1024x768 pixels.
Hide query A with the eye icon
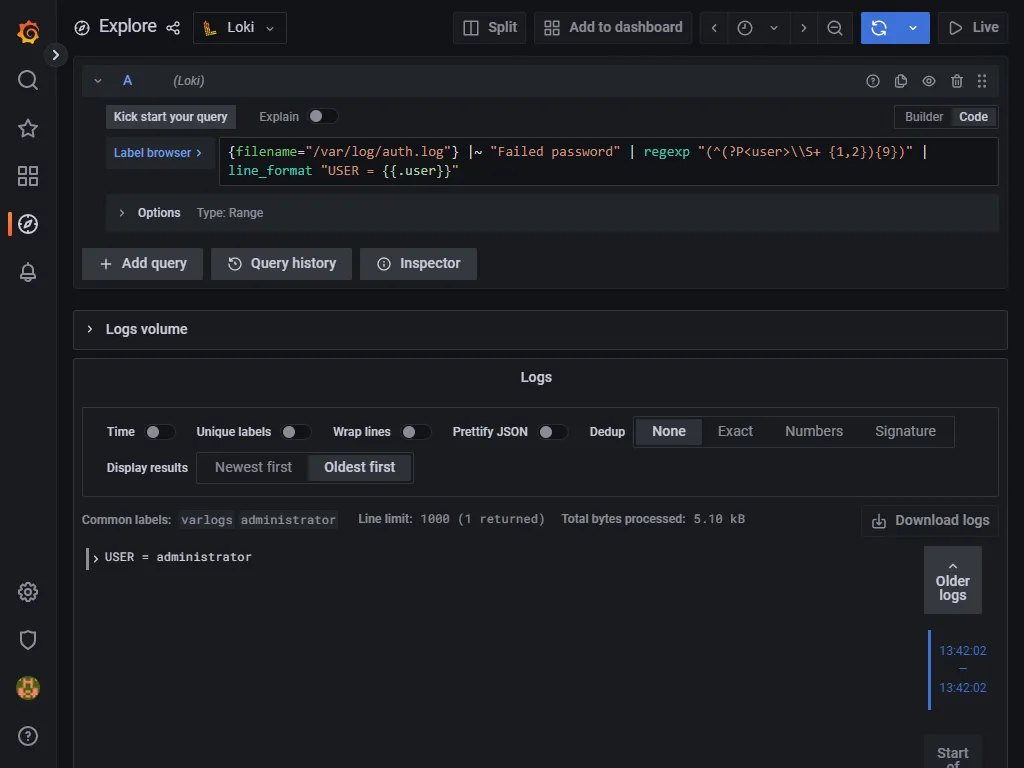pos(929,81)
